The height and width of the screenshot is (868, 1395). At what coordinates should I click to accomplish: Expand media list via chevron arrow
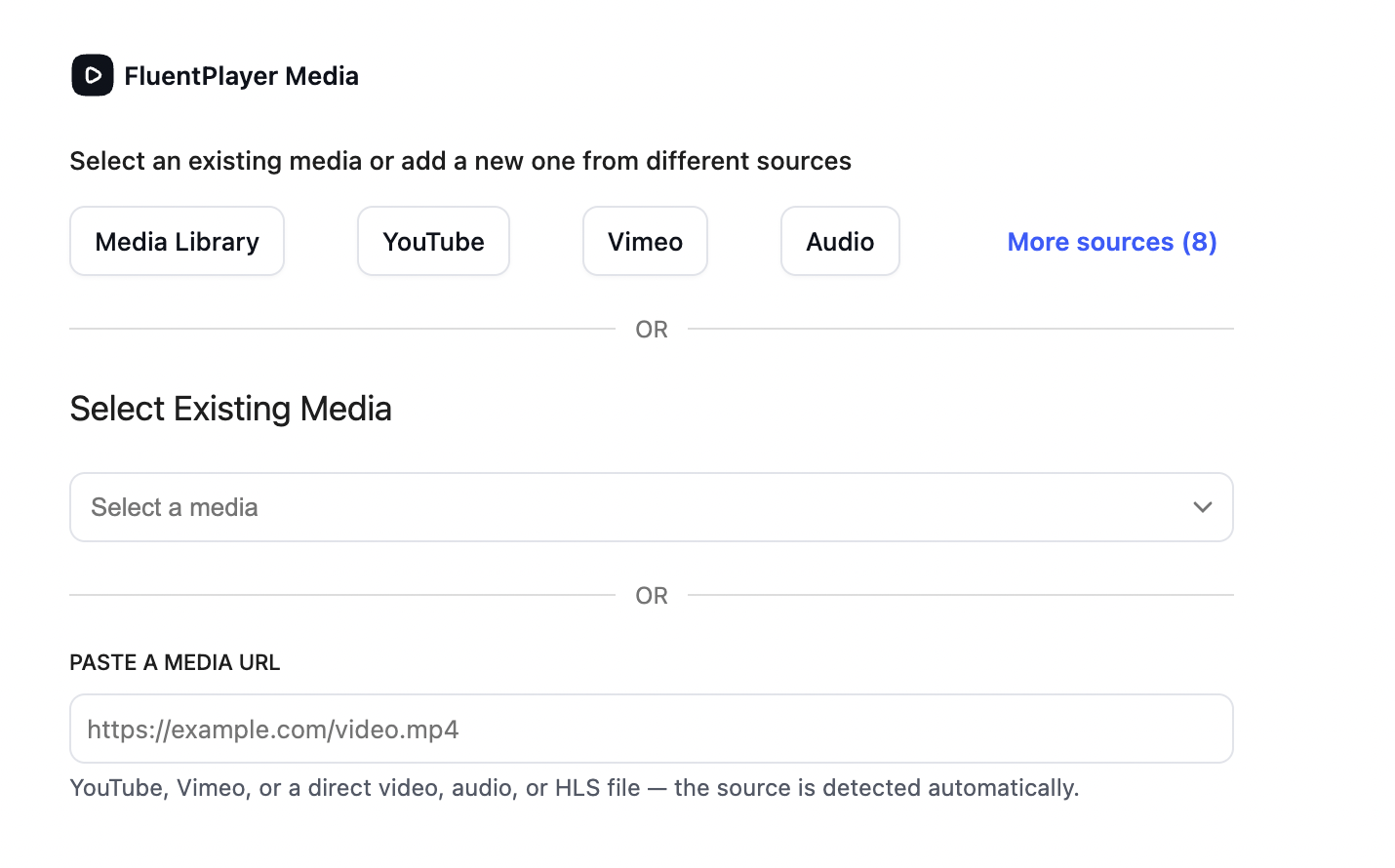tap(1203, 507)
